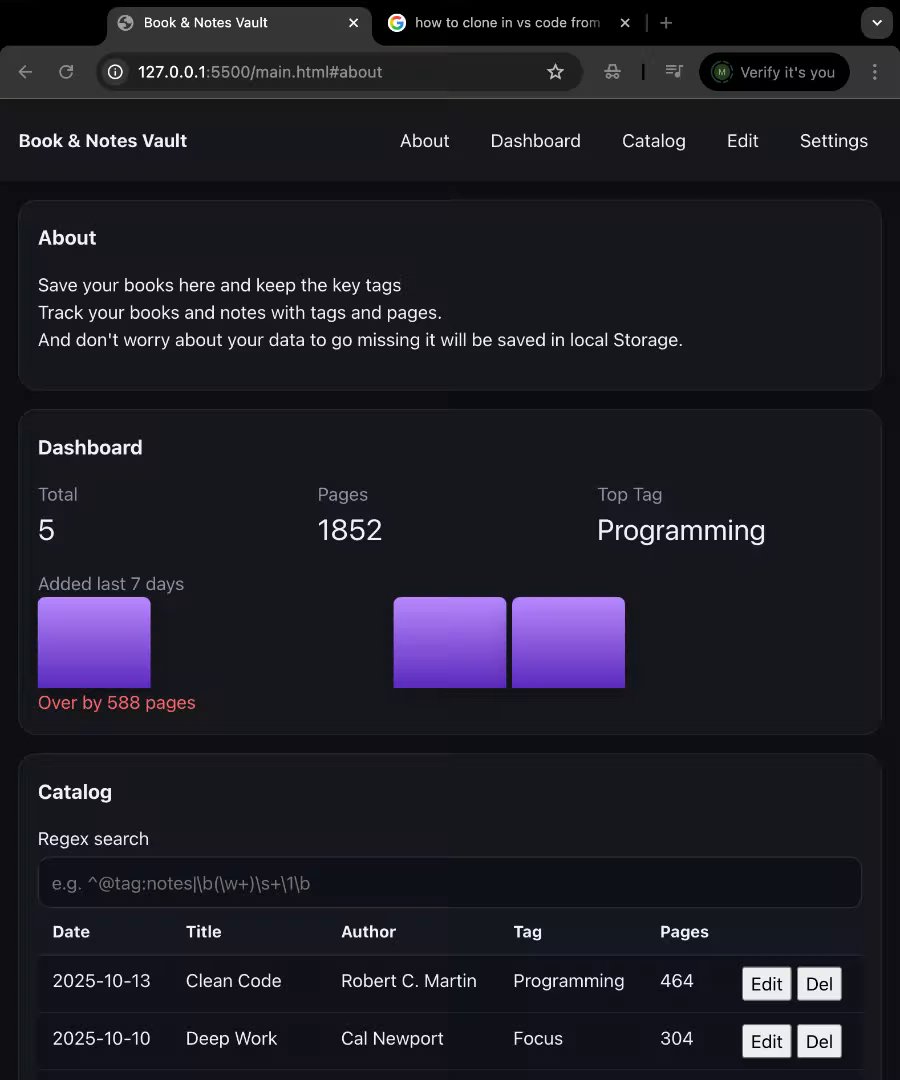Close the Book & Notes Vault tab
This screenshot has height=1080, width=900.
[352, 23]
